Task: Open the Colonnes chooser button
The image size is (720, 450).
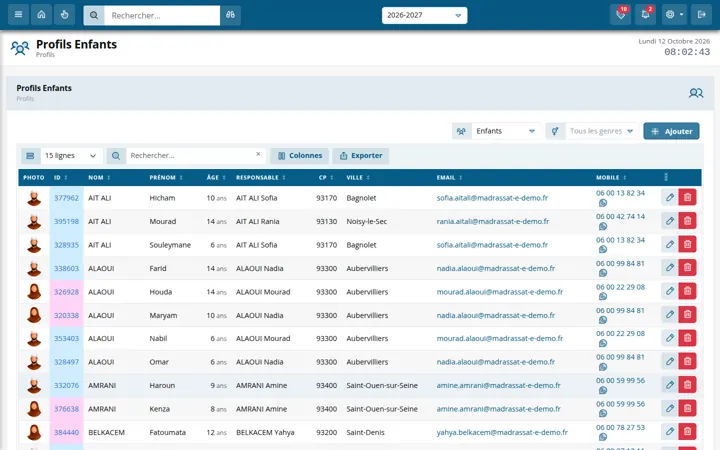Action: (x=299, y=156)
